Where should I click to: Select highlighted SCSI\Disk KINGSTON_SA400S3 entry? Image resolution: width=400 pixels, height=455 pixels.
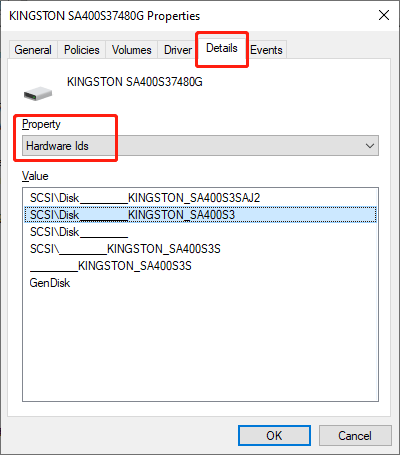[200, 215]
